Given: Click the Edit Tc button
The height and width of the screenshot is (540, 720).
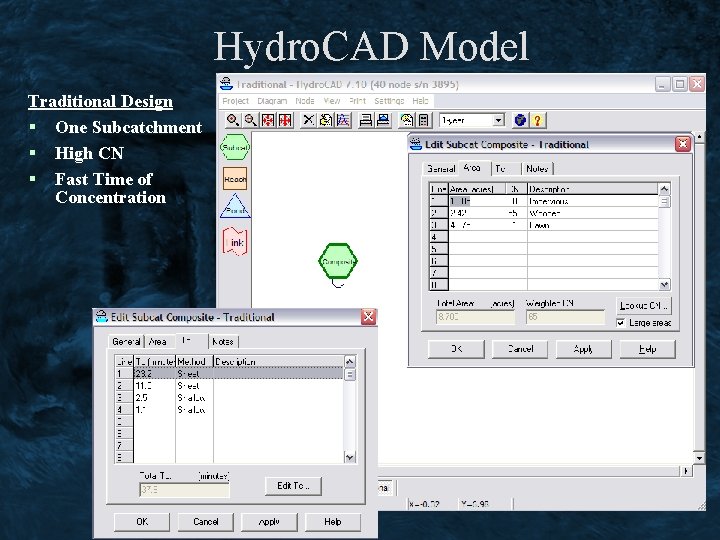Looking at the screenshot, I should tap(293, 486).
